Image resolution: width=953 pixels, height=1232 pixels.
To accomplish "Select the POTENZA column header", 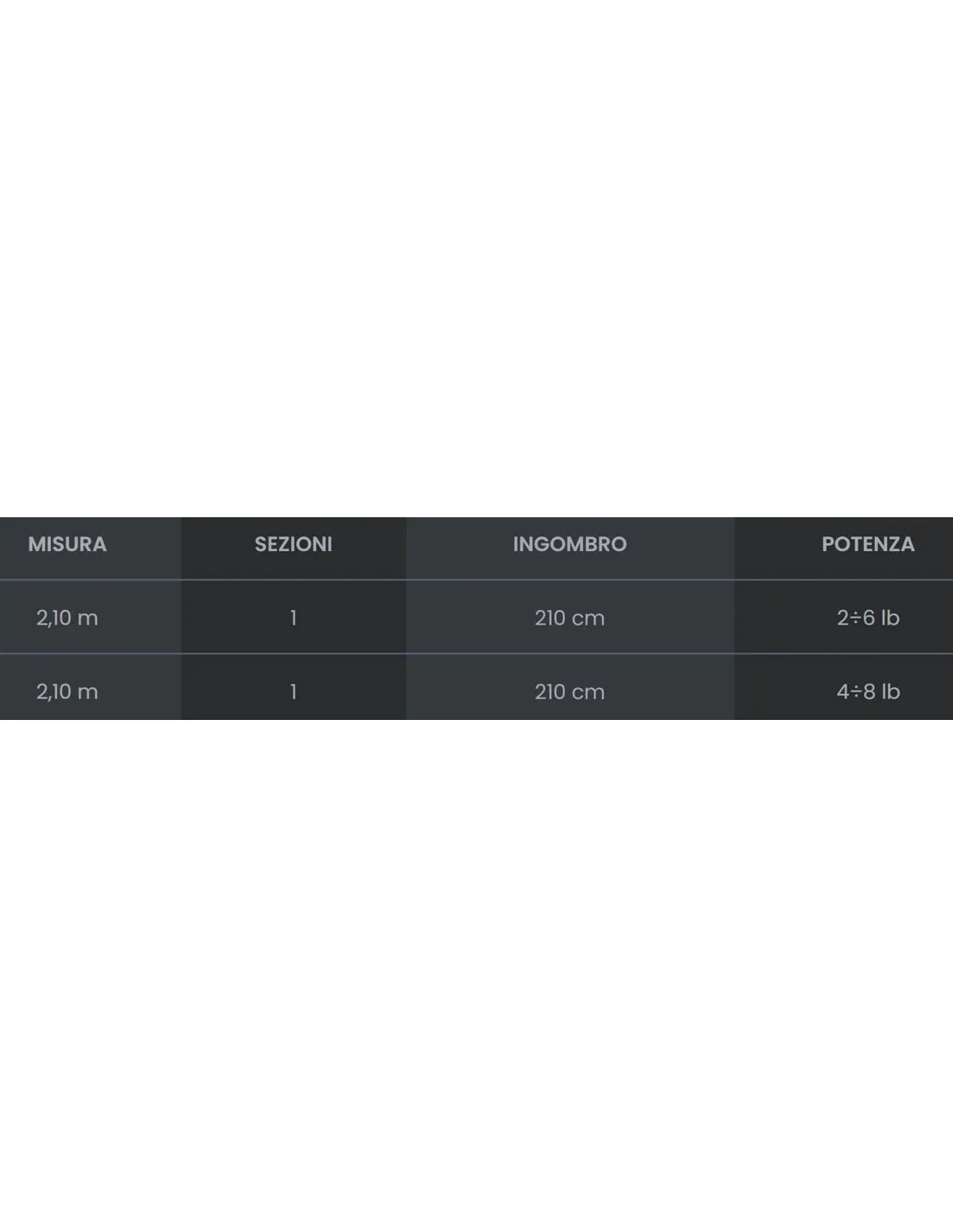I will pyautogui.click(x=868, y=544).
